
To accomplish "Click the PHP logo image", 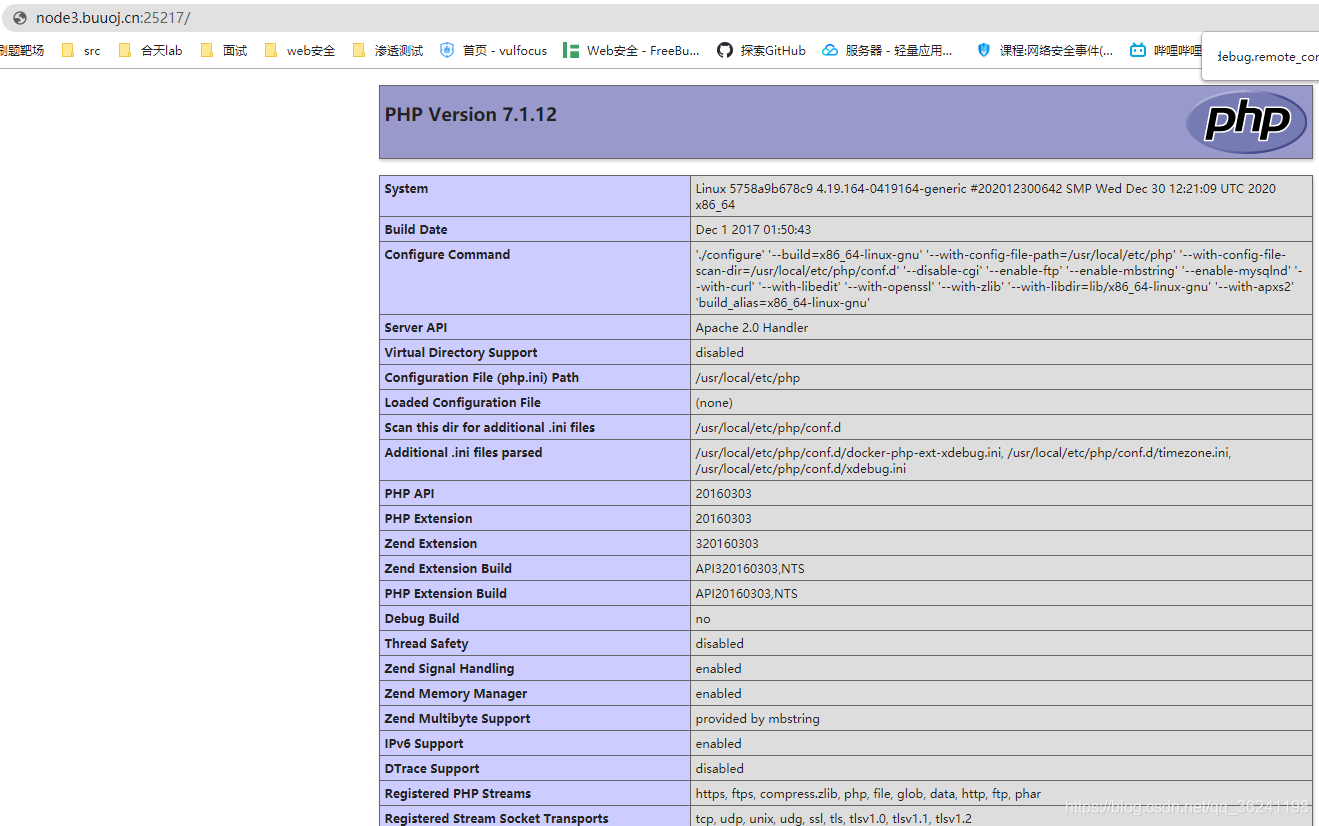I will tap(1246, 122).
